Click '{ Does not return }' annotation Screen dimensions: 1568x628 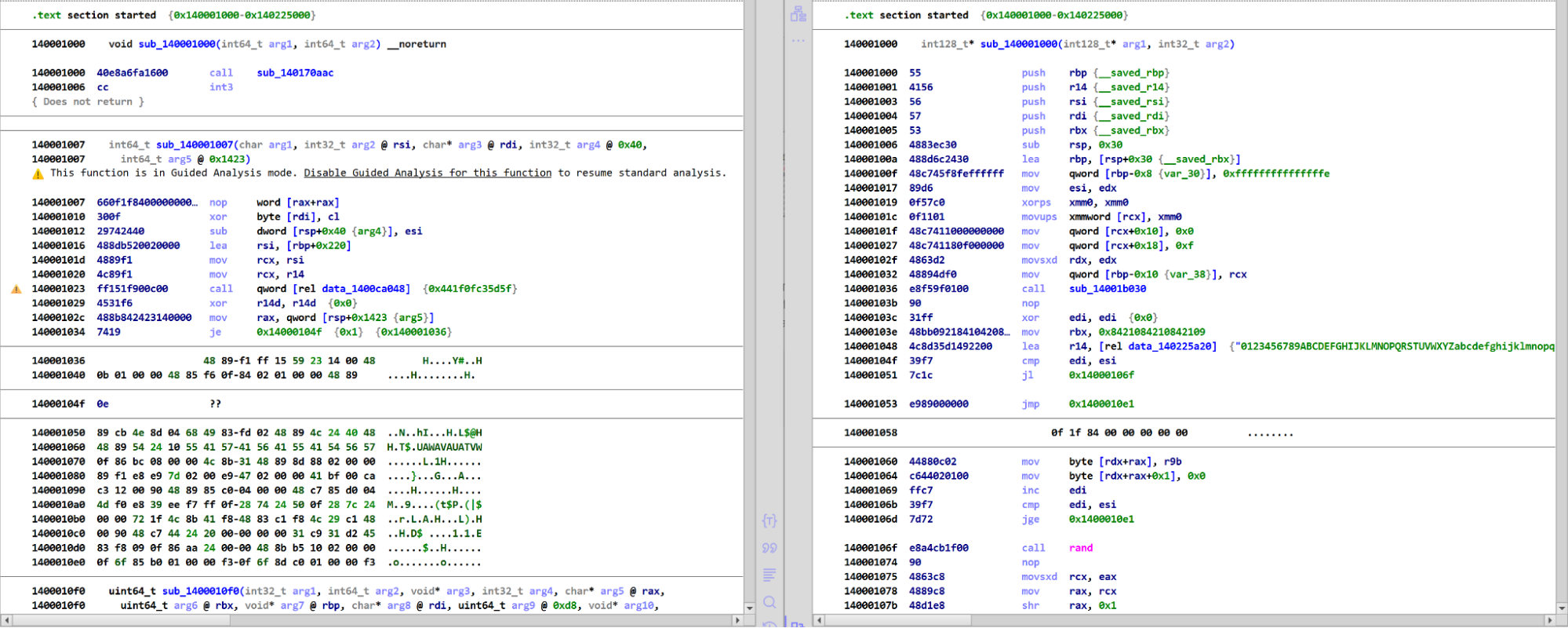(x=88, y=102)
